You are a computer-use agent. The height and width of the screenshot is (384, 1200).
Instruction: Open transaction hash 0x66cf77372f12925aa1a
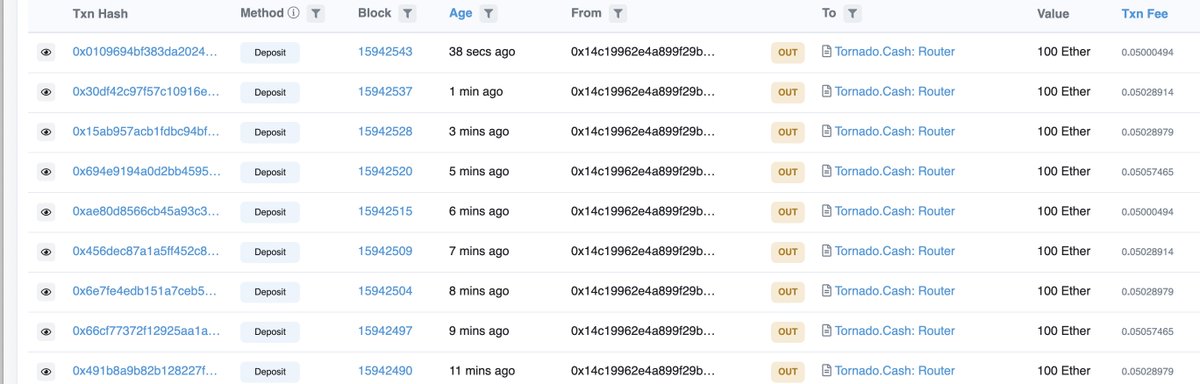(x=145, y=332)
